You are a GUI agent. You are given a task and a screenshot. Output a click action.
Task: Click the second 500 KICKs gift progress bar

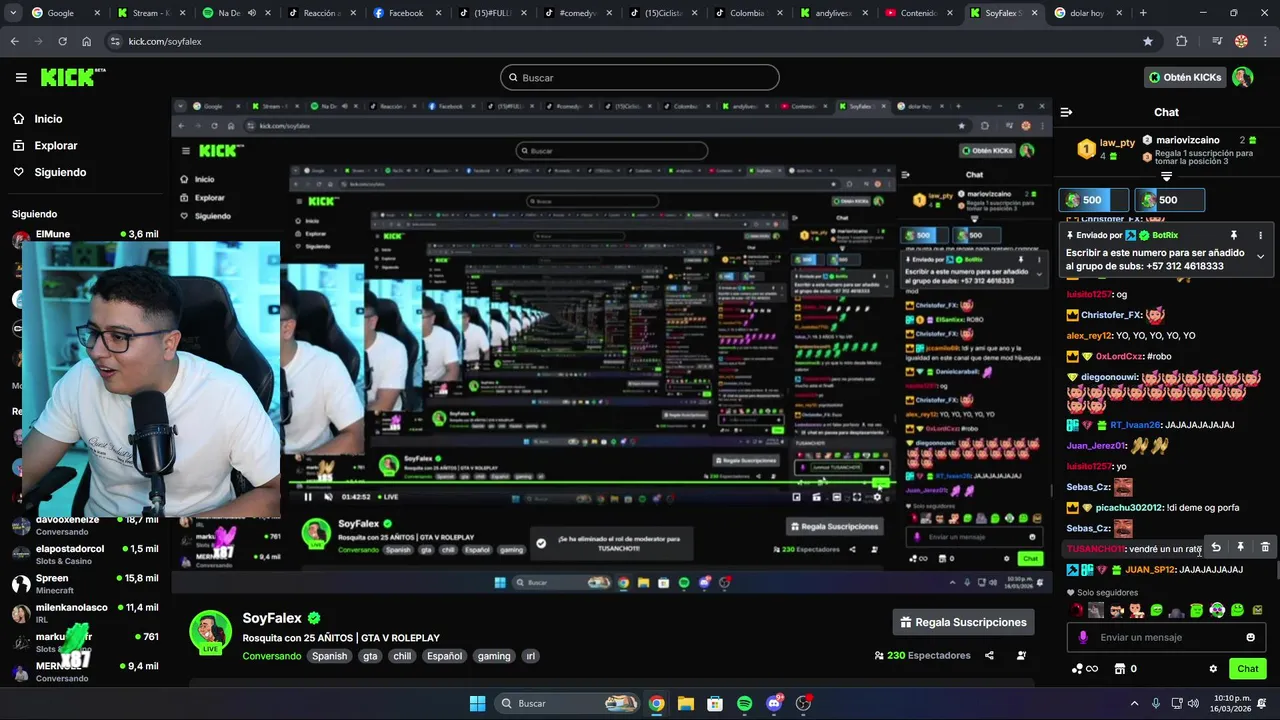tap(1170, 200)
